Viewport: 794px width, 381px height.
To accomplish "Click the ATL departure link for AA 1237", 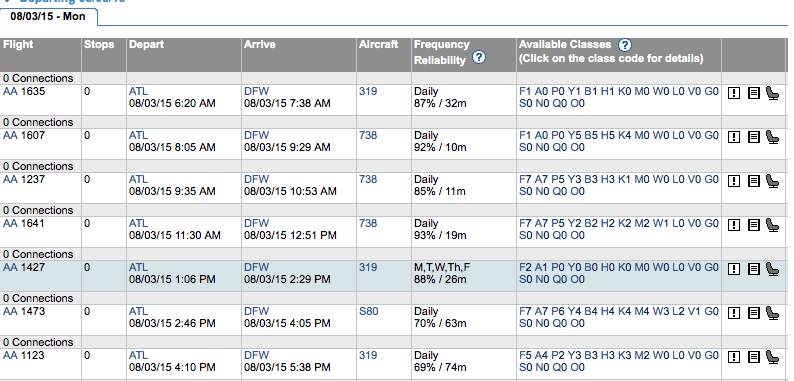I will [138, 180].
